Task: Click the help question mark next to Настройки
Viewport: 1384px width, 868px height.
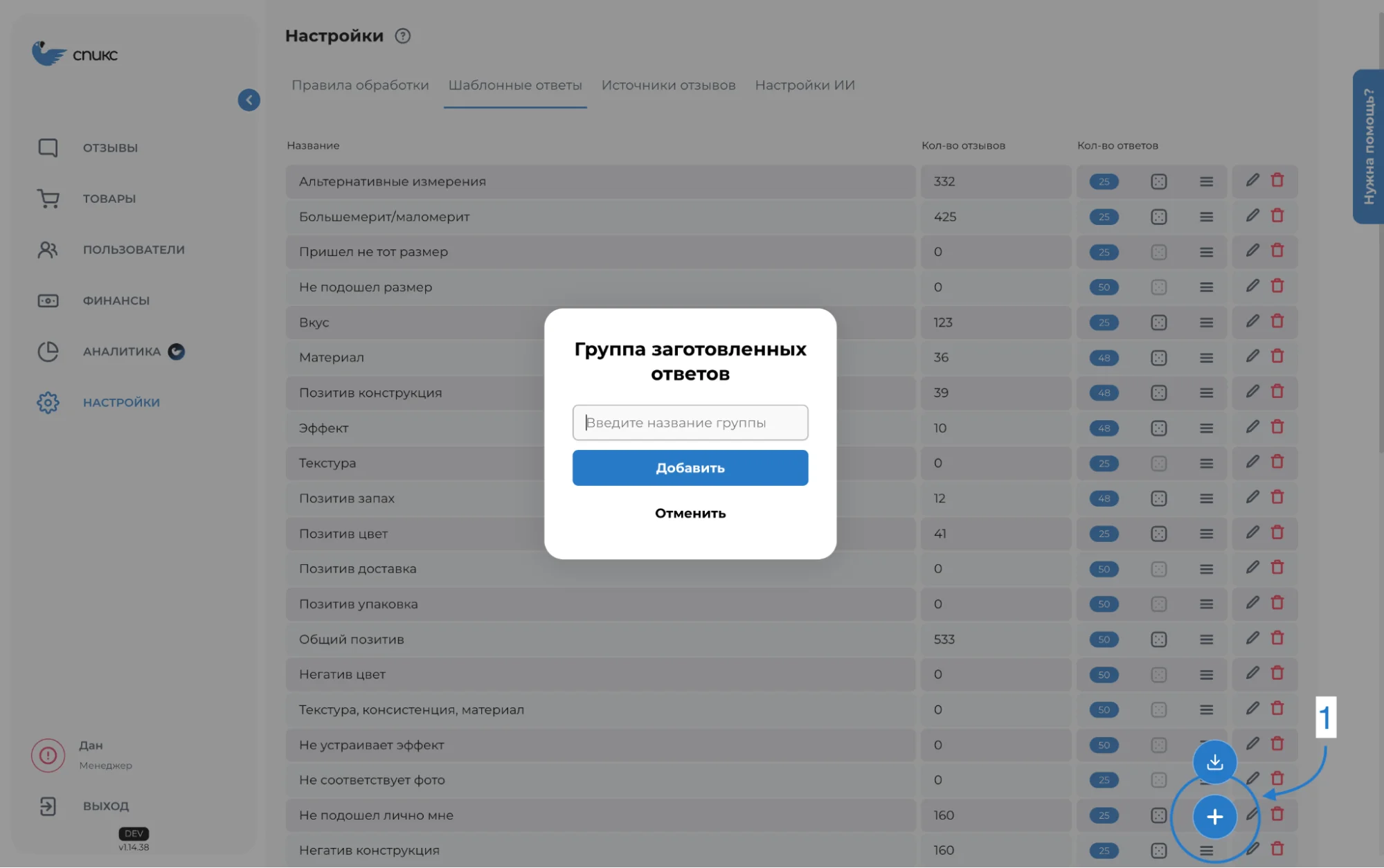Action: point(402,36)
